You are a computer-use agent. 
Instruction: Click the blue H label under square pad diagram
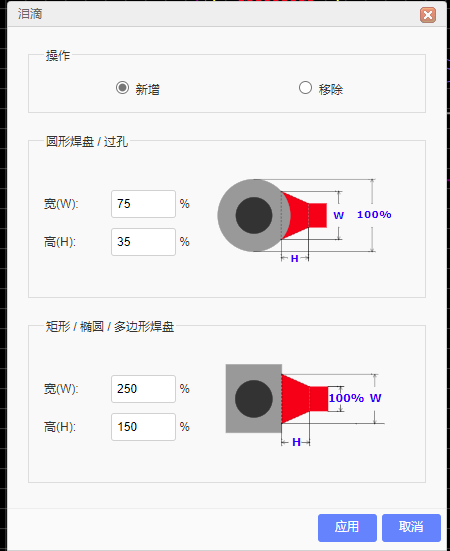pyautogui.click(x=296, y=442)
